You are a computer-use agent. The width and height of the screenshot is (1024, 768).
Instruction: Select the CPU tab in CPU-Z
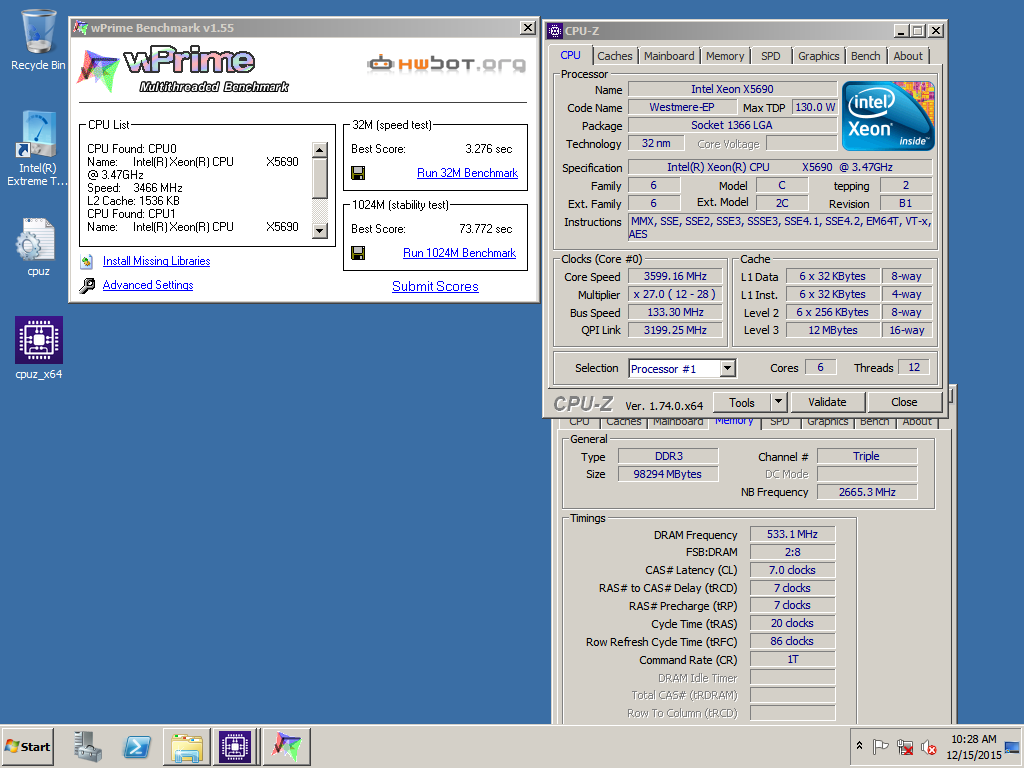[570, 55]
